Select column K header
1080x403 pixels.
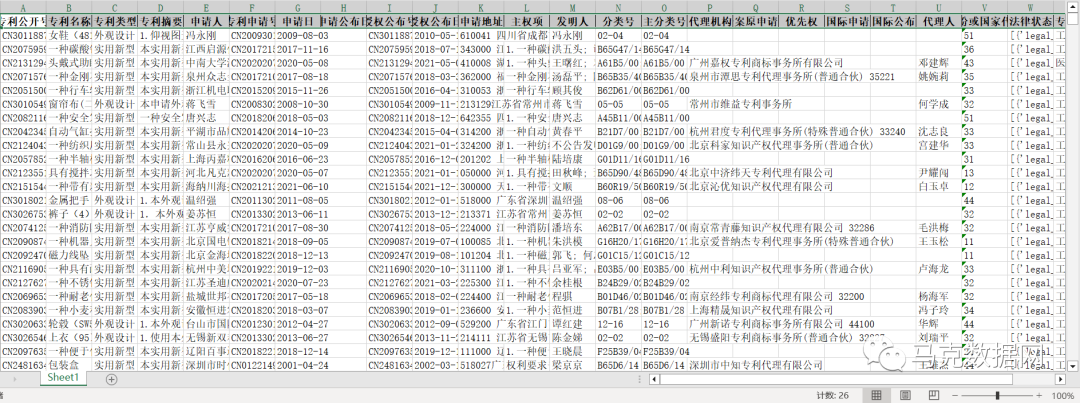click(x=481, y=8)
